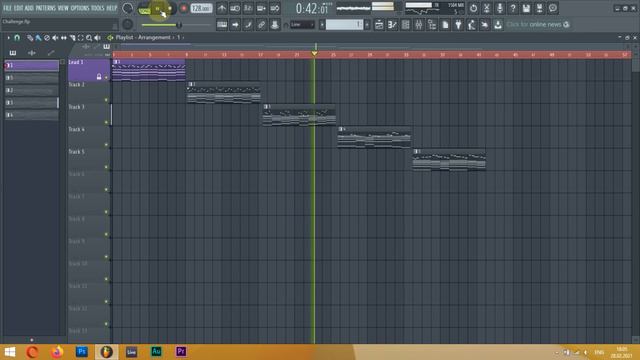This screenshot has height=360, width=640.
Task: Select the Playlist slice tool
Action: point(72,38)
